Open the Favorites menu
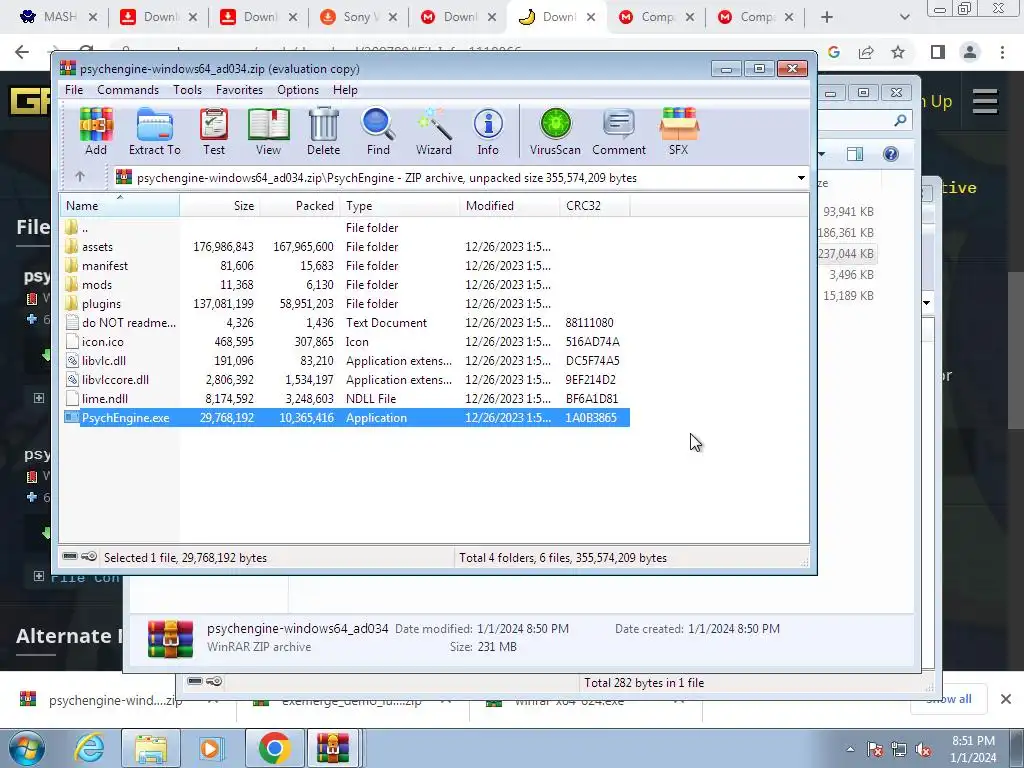The height and width of the screenshot is (768, 1024). coord(239,90)
